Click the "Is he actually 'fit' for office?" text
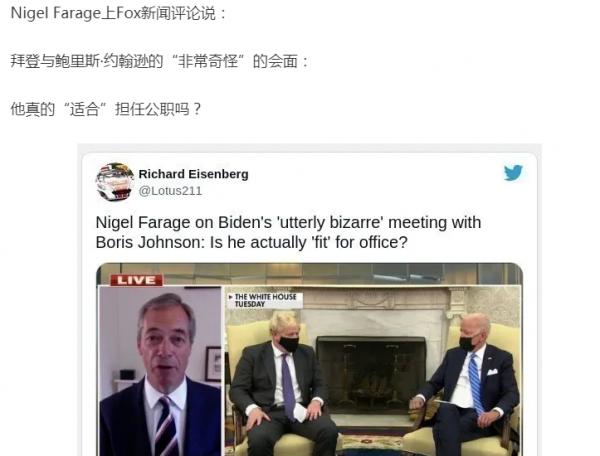This screenshot has height=456, width=600. tap(309, 243)
